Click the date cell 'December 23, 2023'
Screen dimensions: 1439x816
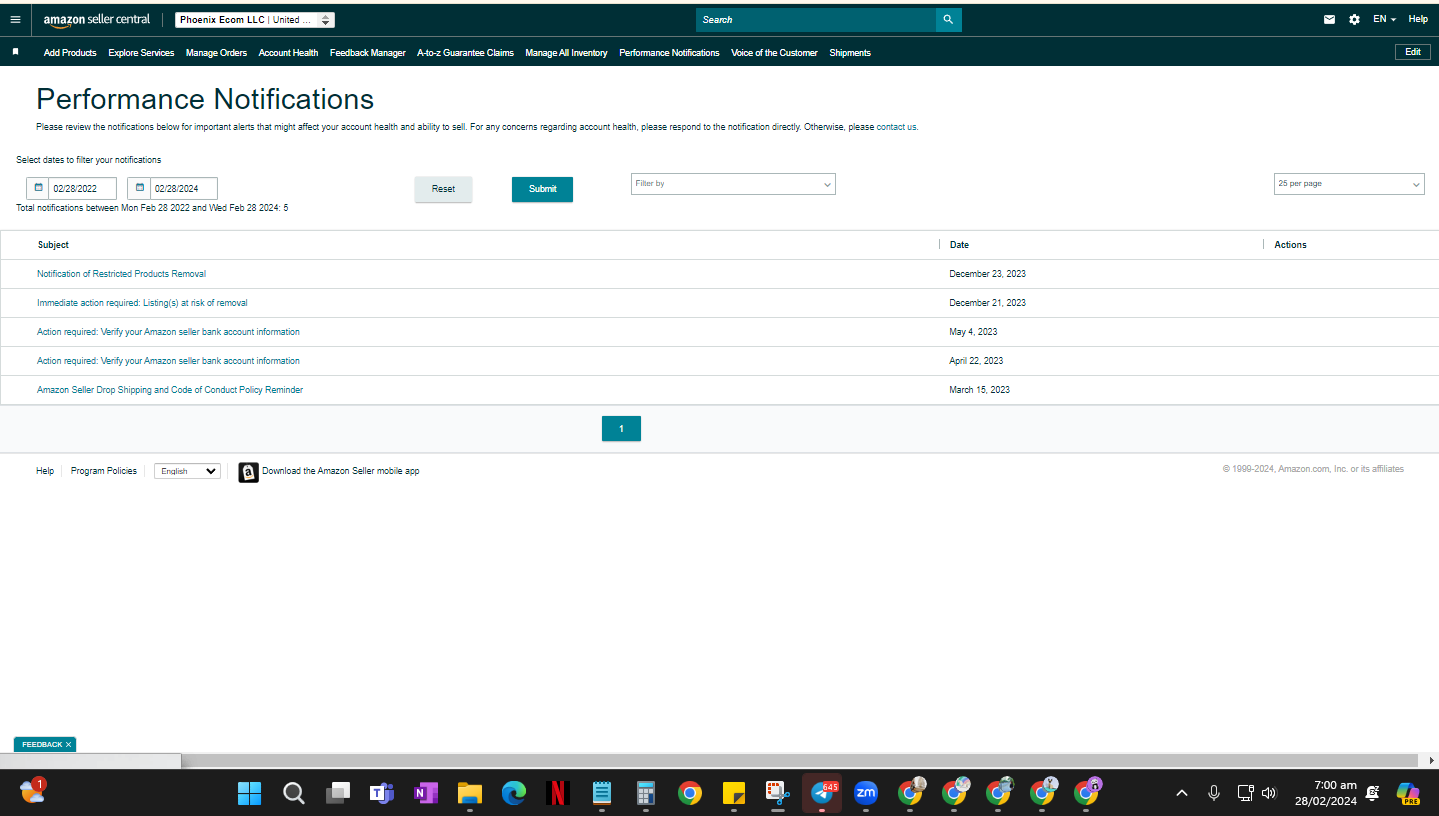click(987, 274)
